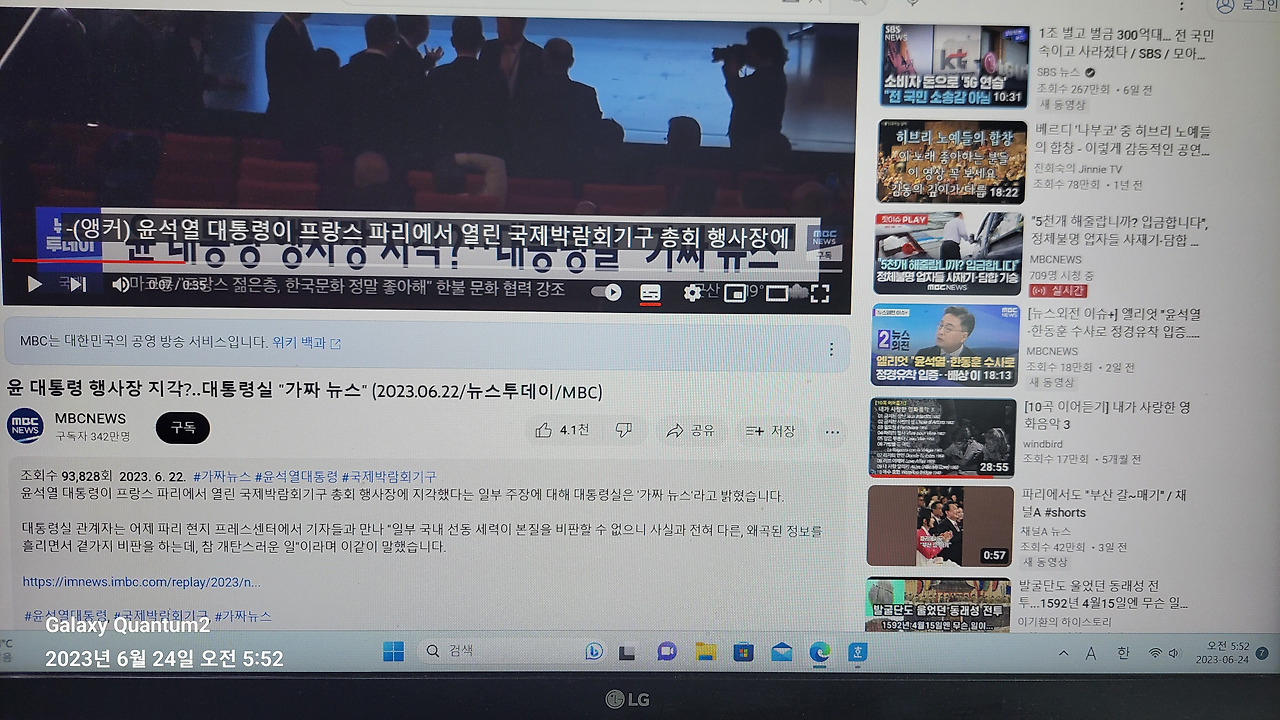Viewport: 1280px width, 720px height.
Task: Open the Wi-Fi network tray icon
Action: (1155, 653)
